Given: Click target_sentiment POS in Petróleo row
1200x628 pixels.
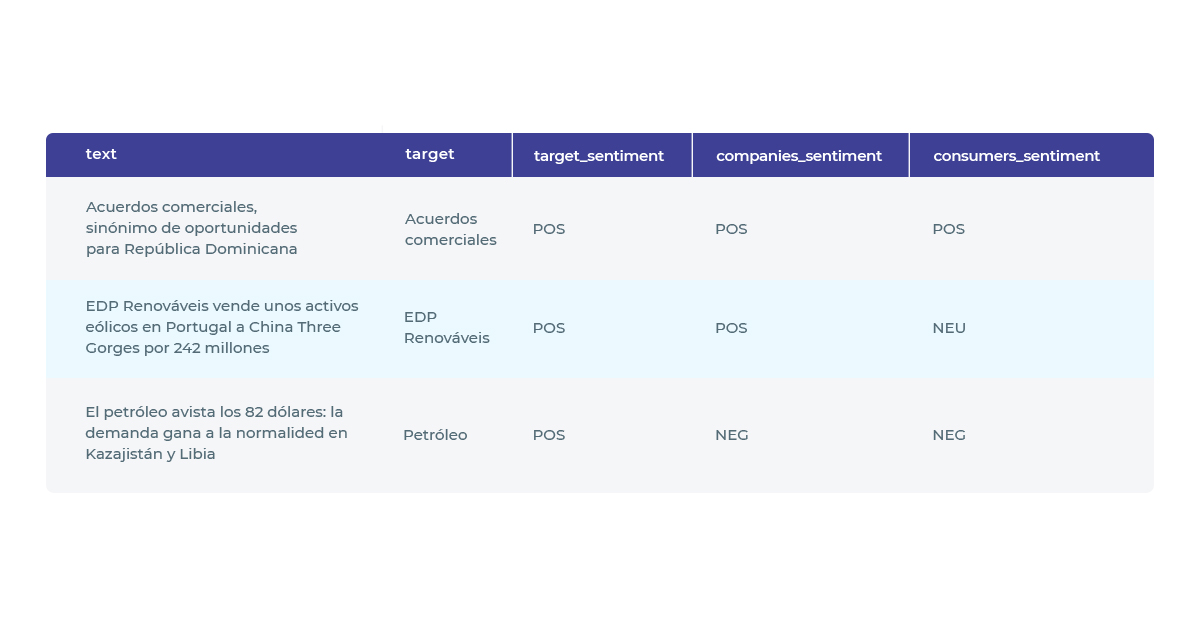Looking at the screenshot, I should [x=549, y=435].
